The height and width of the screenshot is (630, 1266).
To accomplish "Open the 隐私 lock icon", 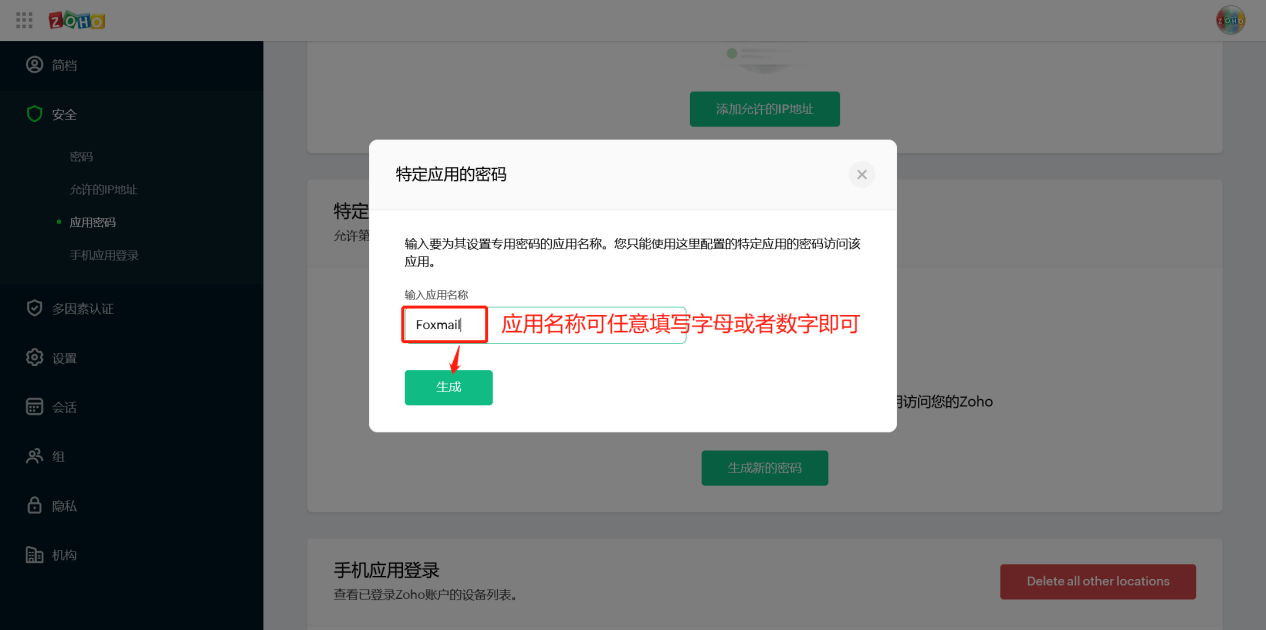I will click(x=35, y=506).
